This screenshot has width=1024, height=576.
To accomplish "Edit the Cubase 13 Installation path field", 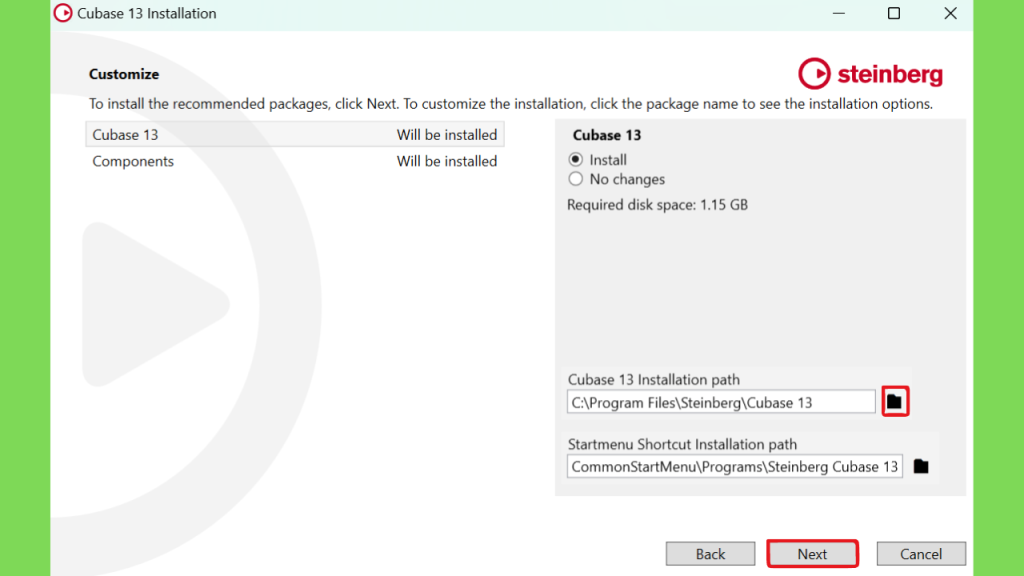I will pos(721,402).
